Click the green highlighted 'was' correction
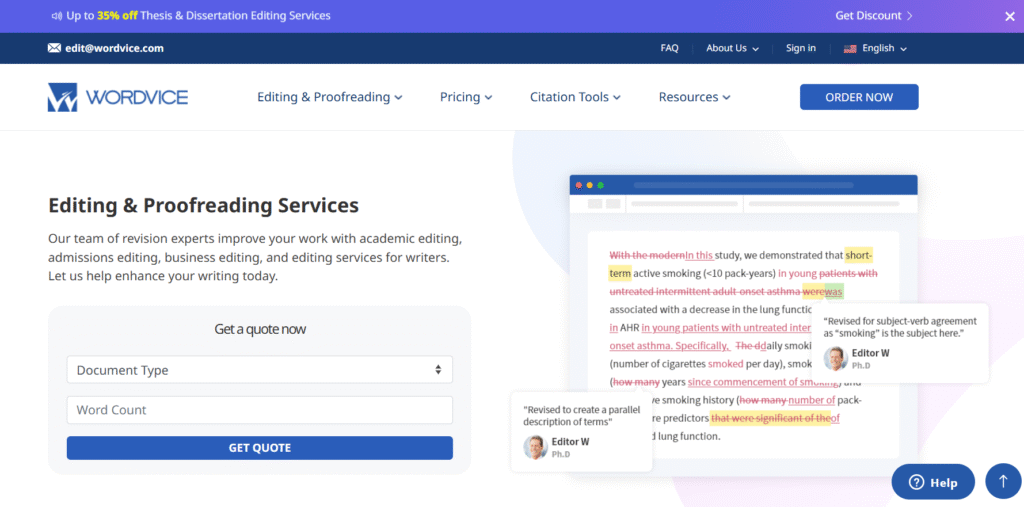 tap(834, 291)
